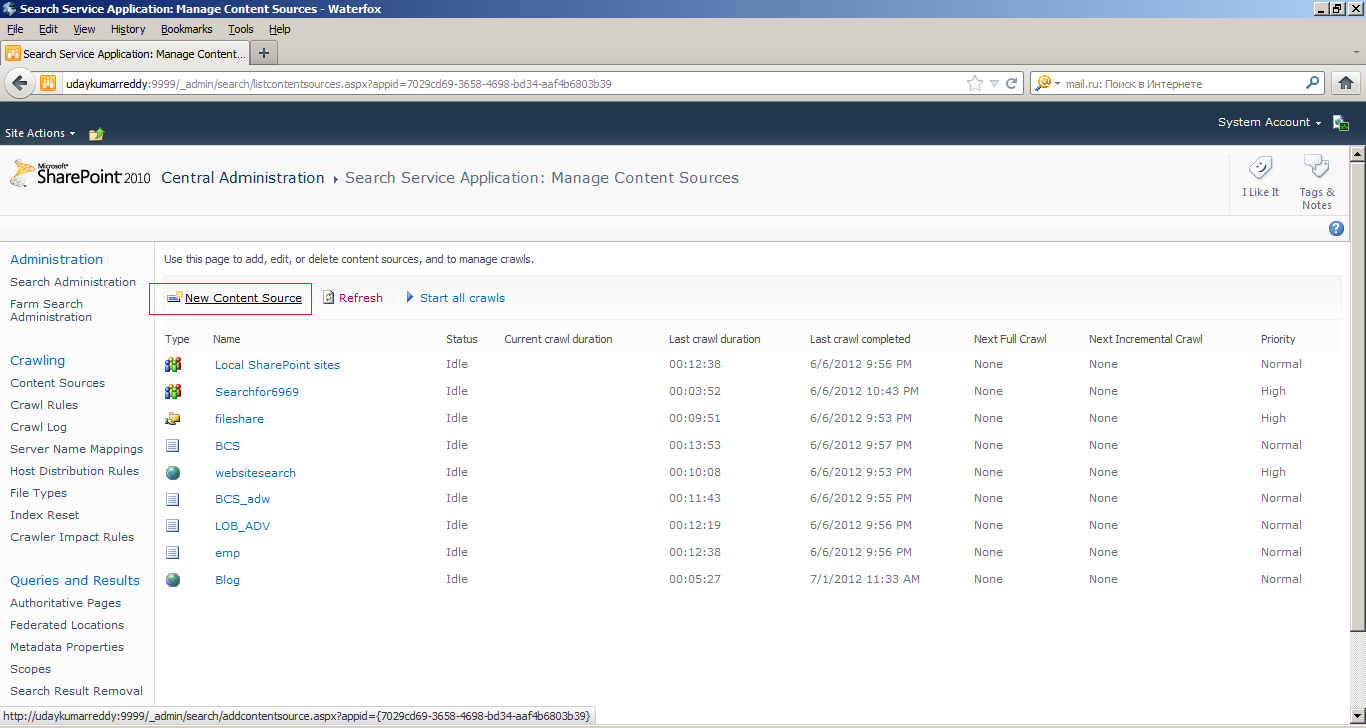Click the BCS_adw row type icon
Viewport: 1366px width, 728px height.
click(173, 499)
